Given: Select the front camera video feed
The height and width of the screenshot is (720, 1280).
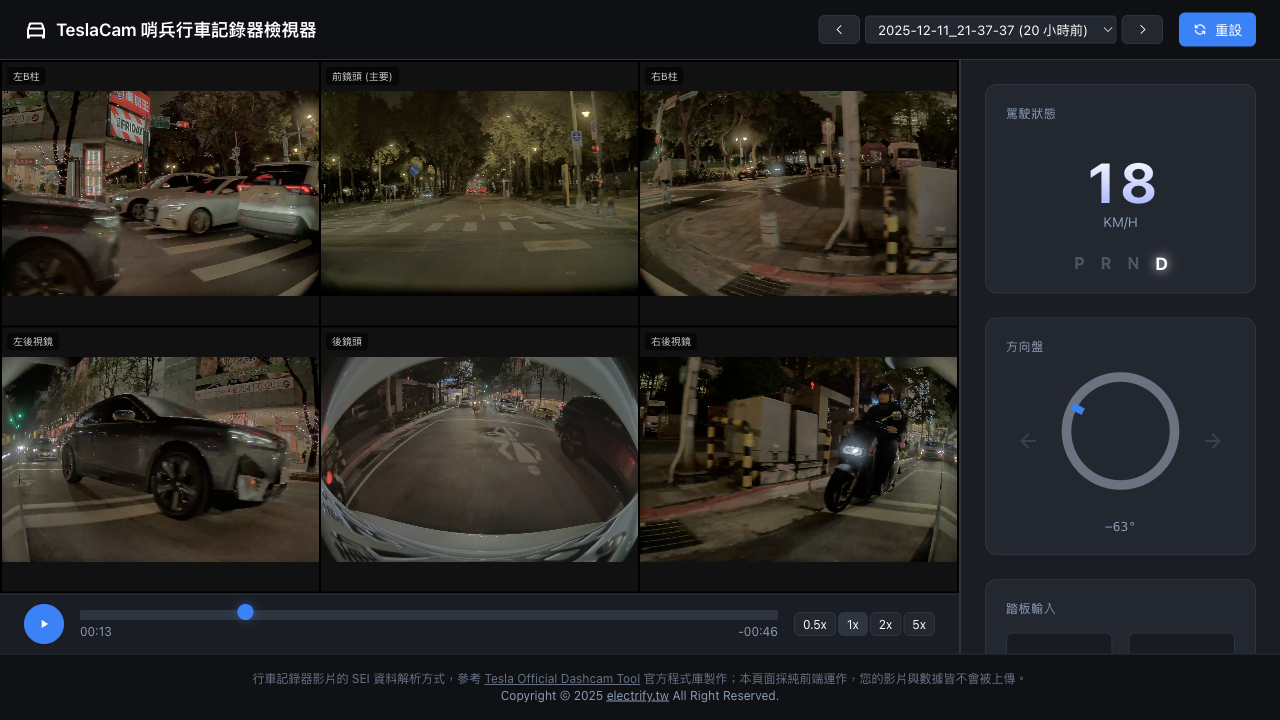Looking at the screenshot, I should click(x=479, y=193).
